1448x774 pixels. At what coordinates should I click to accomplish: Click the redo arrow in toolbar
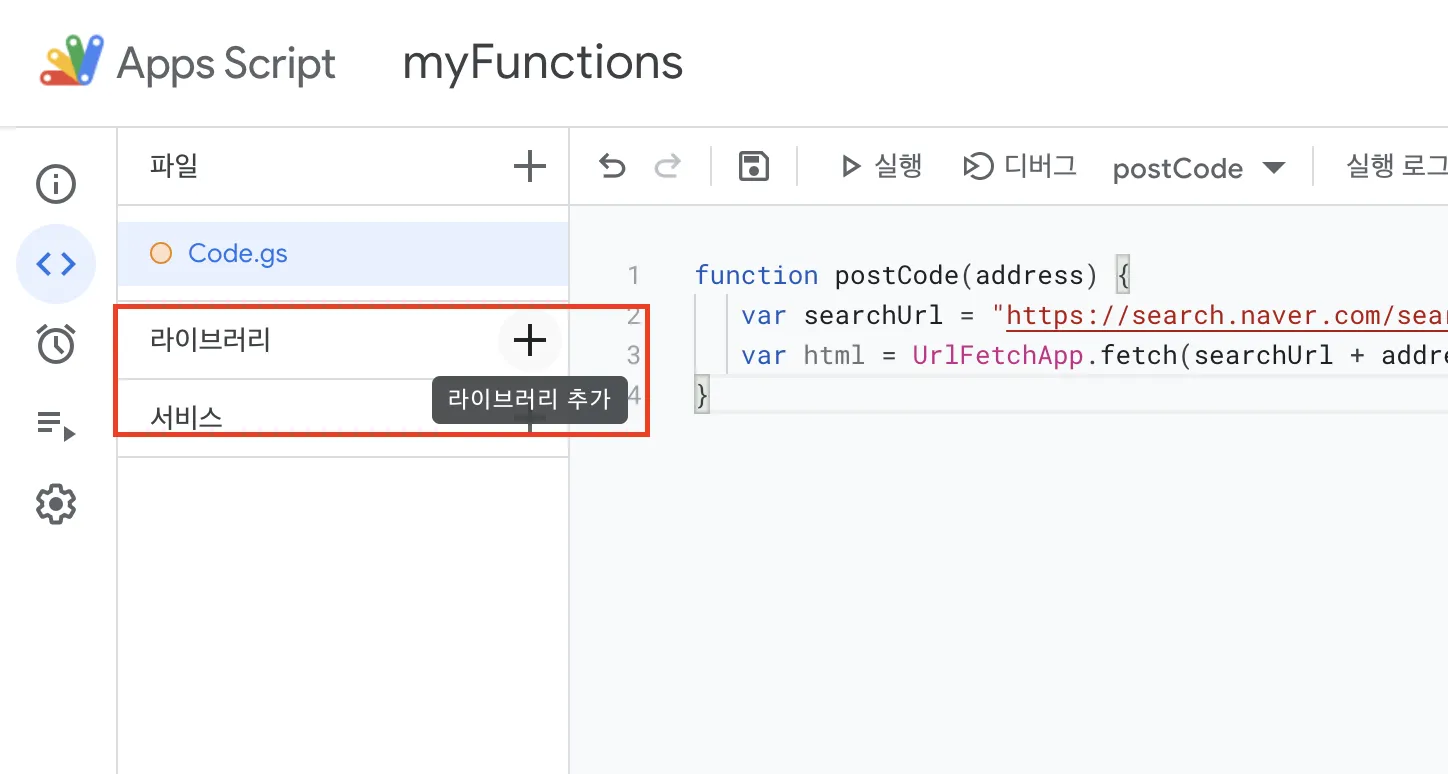[x=667, y=166]
